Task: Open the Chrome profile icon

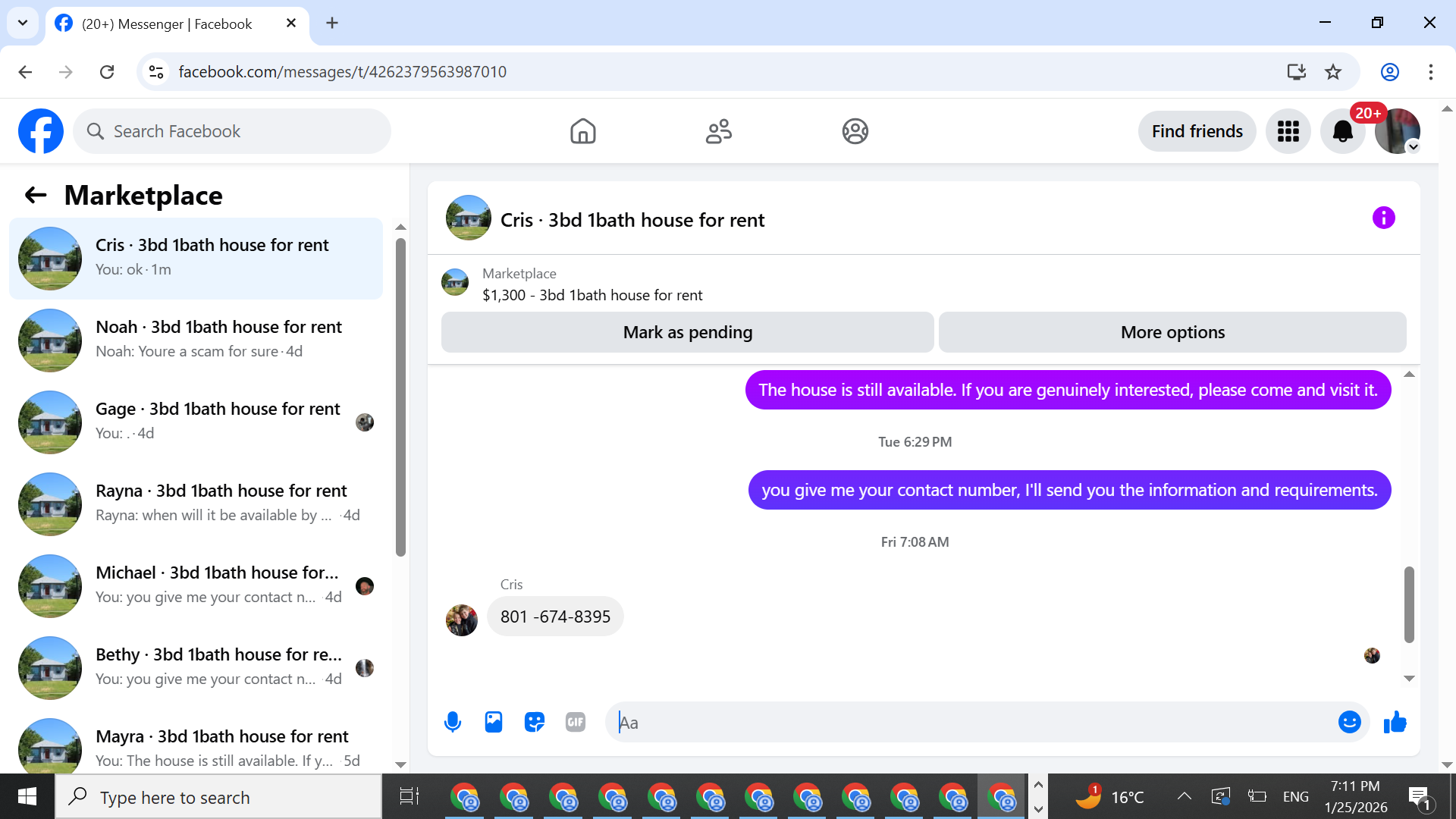Action: pos(1390,72)
